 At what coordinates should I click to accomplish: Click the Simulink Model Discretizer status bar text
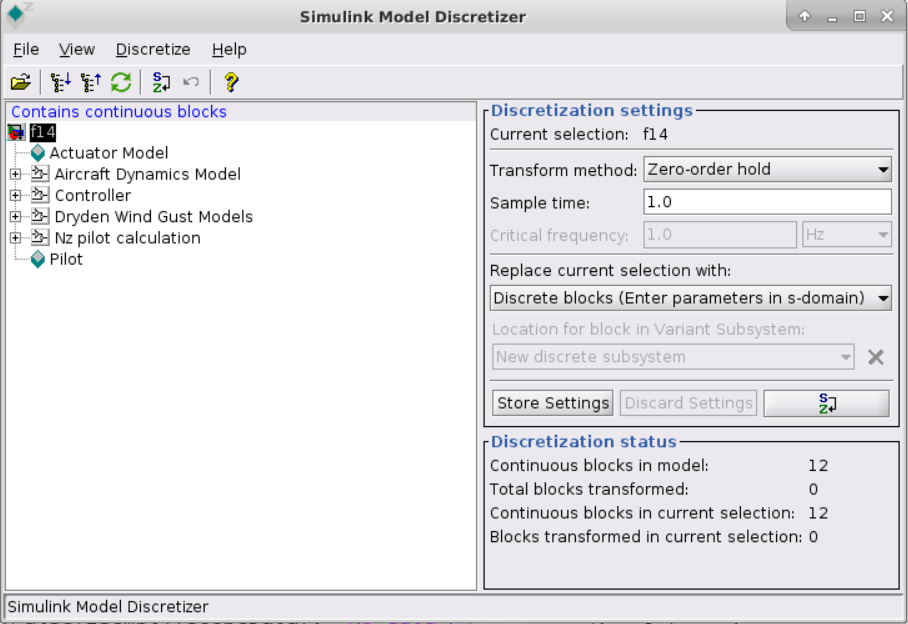108,607
